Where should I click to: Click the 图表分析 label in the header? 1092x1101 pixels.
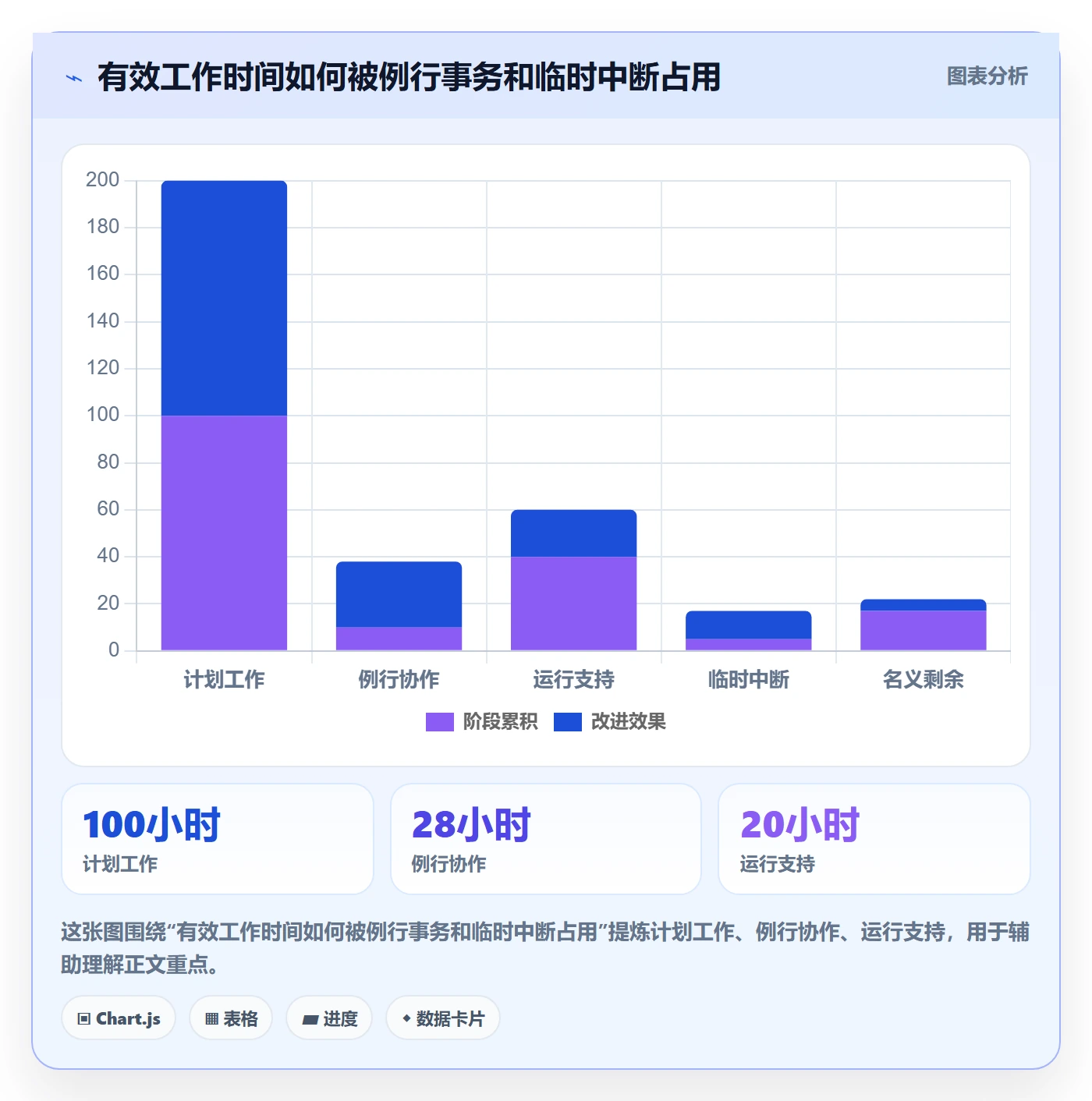987,76
